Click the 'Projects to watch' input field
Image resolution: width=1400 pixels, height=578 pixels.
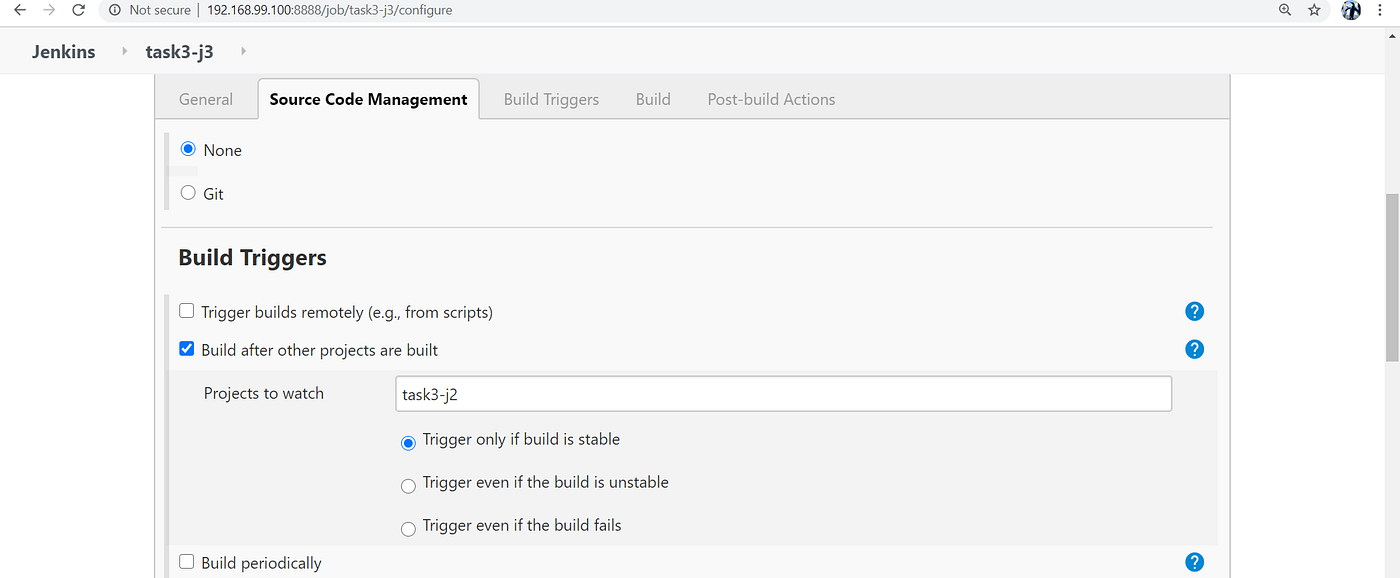point(783,393)
